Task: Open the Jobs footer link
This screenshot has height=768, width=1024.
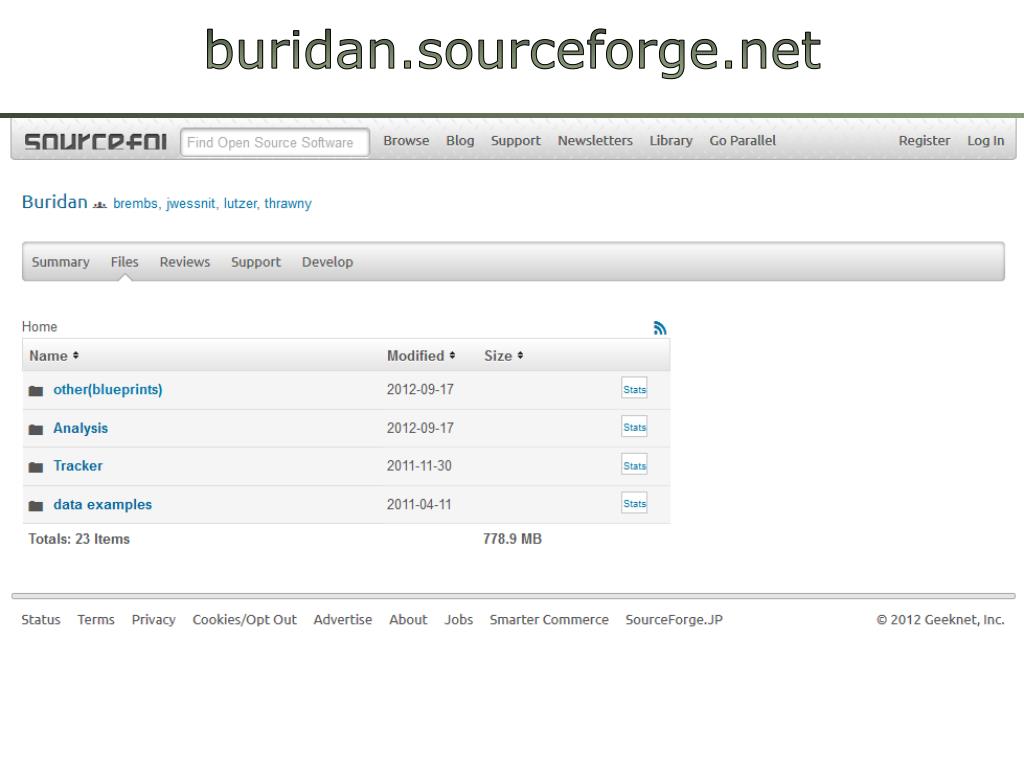Action: pos(458,619)
